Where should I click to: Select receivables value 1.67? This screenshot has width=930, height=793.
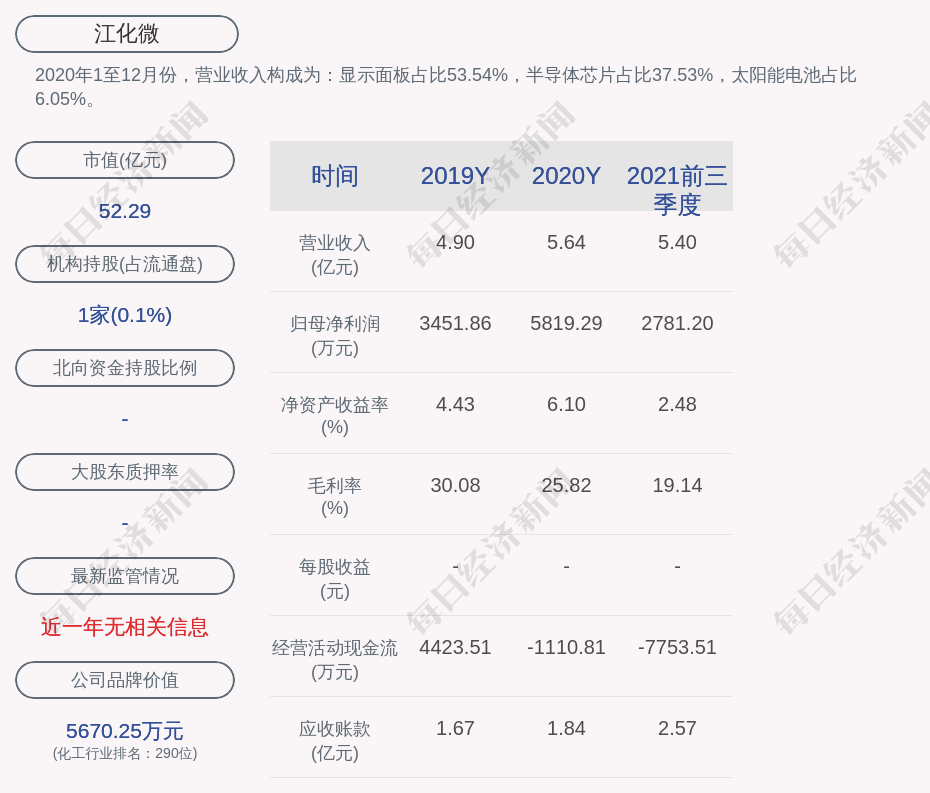455,728
